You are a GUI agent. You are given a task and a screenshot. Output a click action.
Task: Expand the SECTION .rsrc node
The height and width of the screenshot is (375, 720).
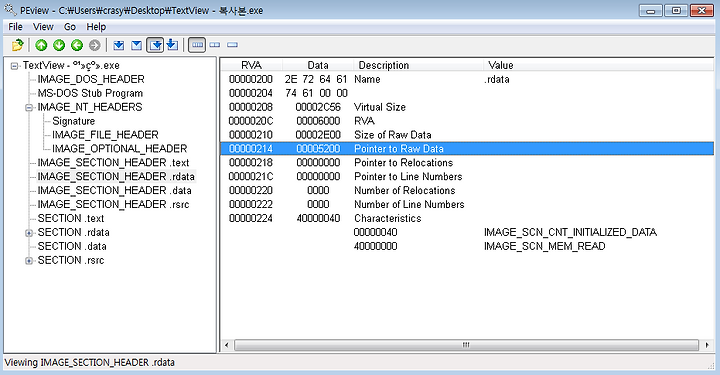tap(29, 261)
